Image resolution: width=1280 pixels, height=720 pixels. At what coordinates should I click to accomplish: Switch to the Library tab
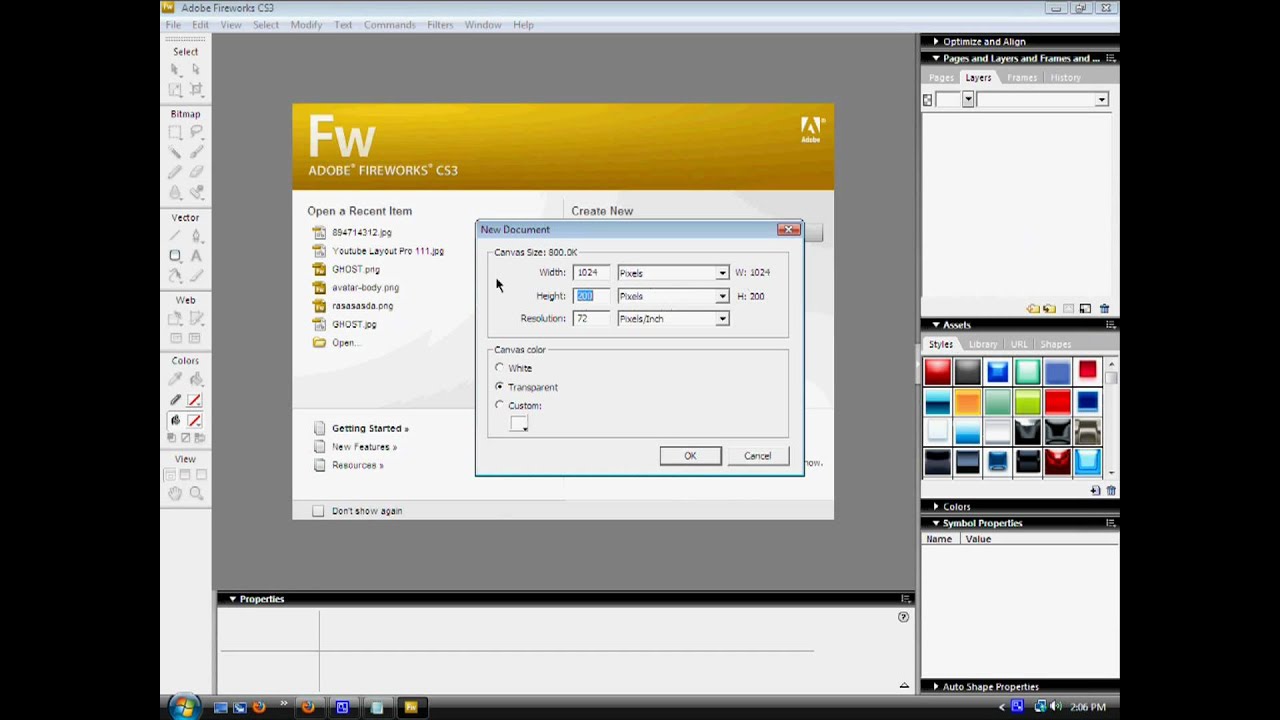click(982, 344)
